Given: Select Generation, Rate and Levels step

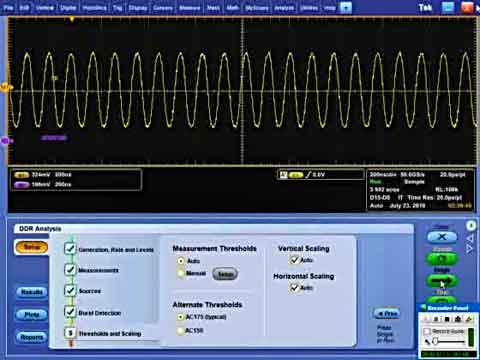Looking at the screenshot, I should pyautogui.click(x=109, y=249).
